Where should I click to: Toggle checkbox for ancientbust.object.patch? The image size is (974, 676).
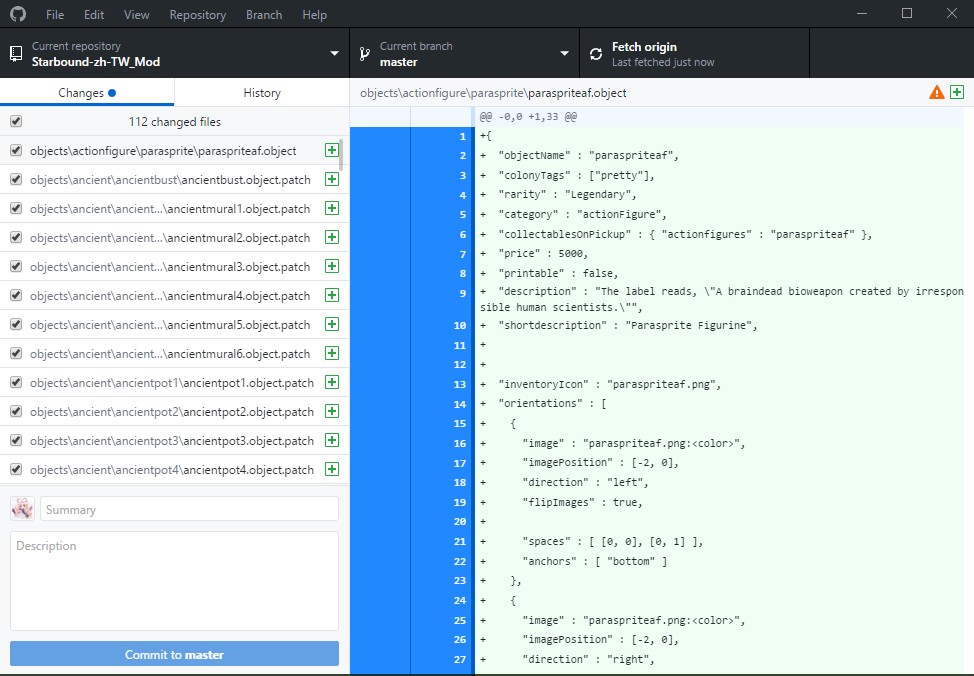16,180
